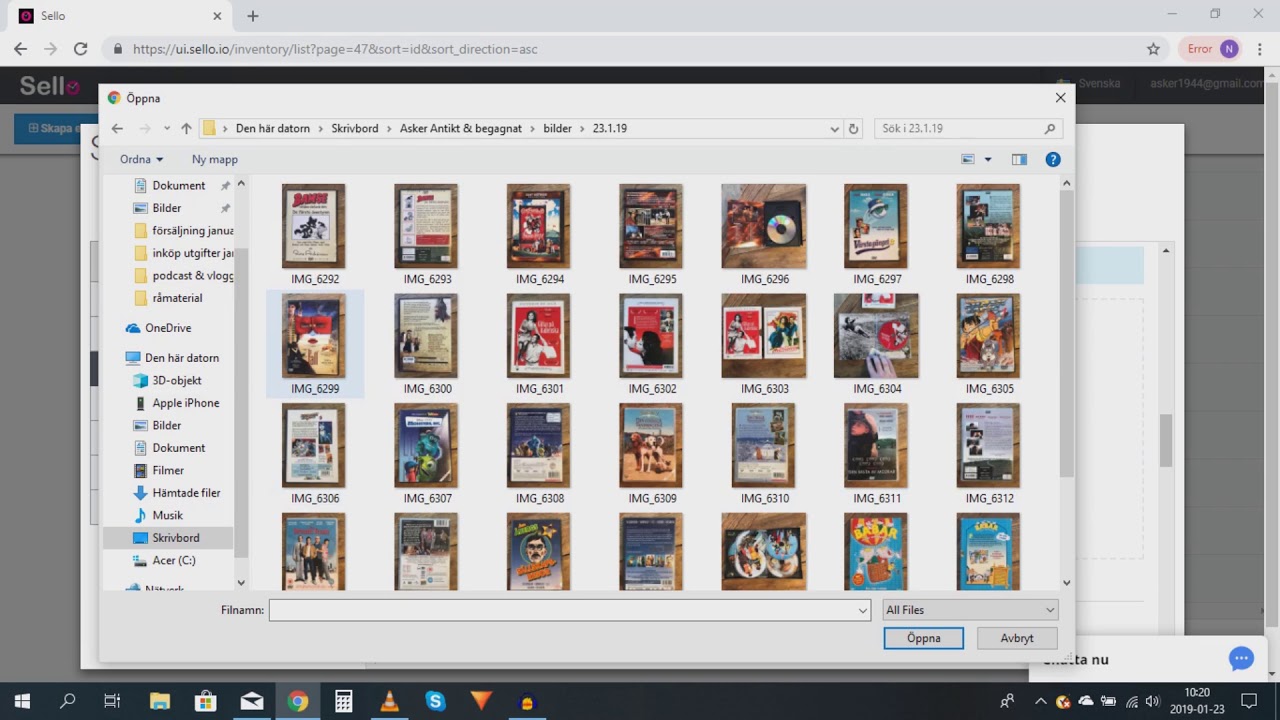Screen dimensions: 1280x720
Task: Click the Avbryt button
Action: [x=1017, y=638]
